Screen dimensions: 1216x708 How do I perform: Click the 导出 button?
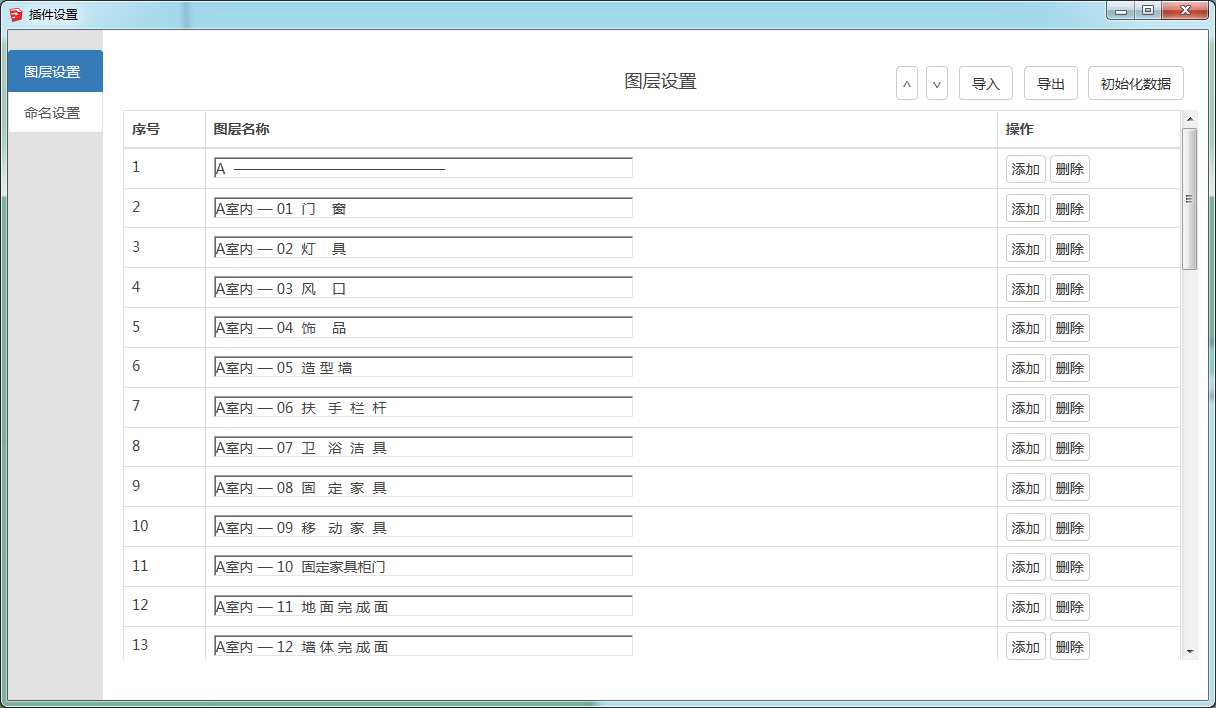click(x=1050, y=83)
